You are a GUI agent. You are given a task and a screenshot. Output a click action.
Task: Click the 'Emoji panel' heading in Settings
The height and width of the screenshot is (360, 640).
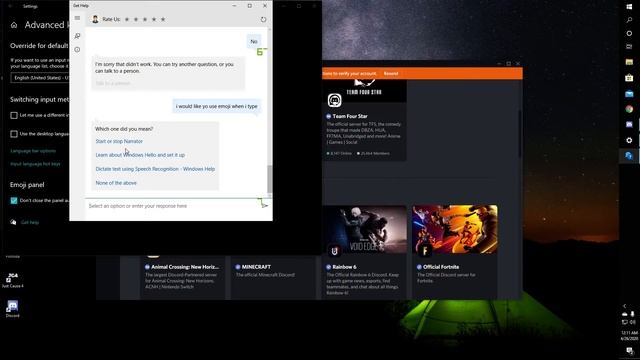(27, 185)
